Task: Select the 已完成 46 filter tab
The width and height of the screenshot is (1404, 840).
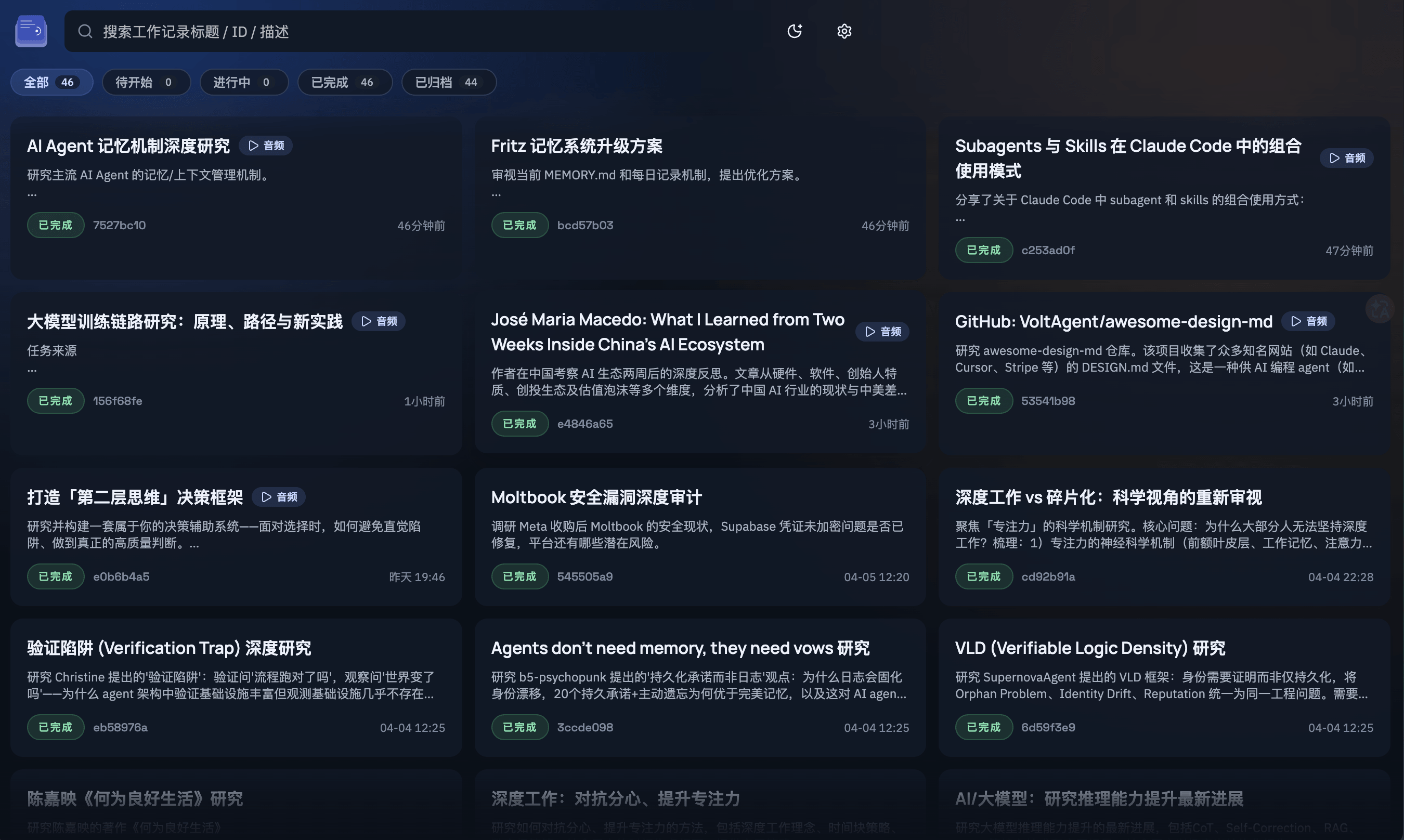Action: pyautogui.click(x=345, y=82)
